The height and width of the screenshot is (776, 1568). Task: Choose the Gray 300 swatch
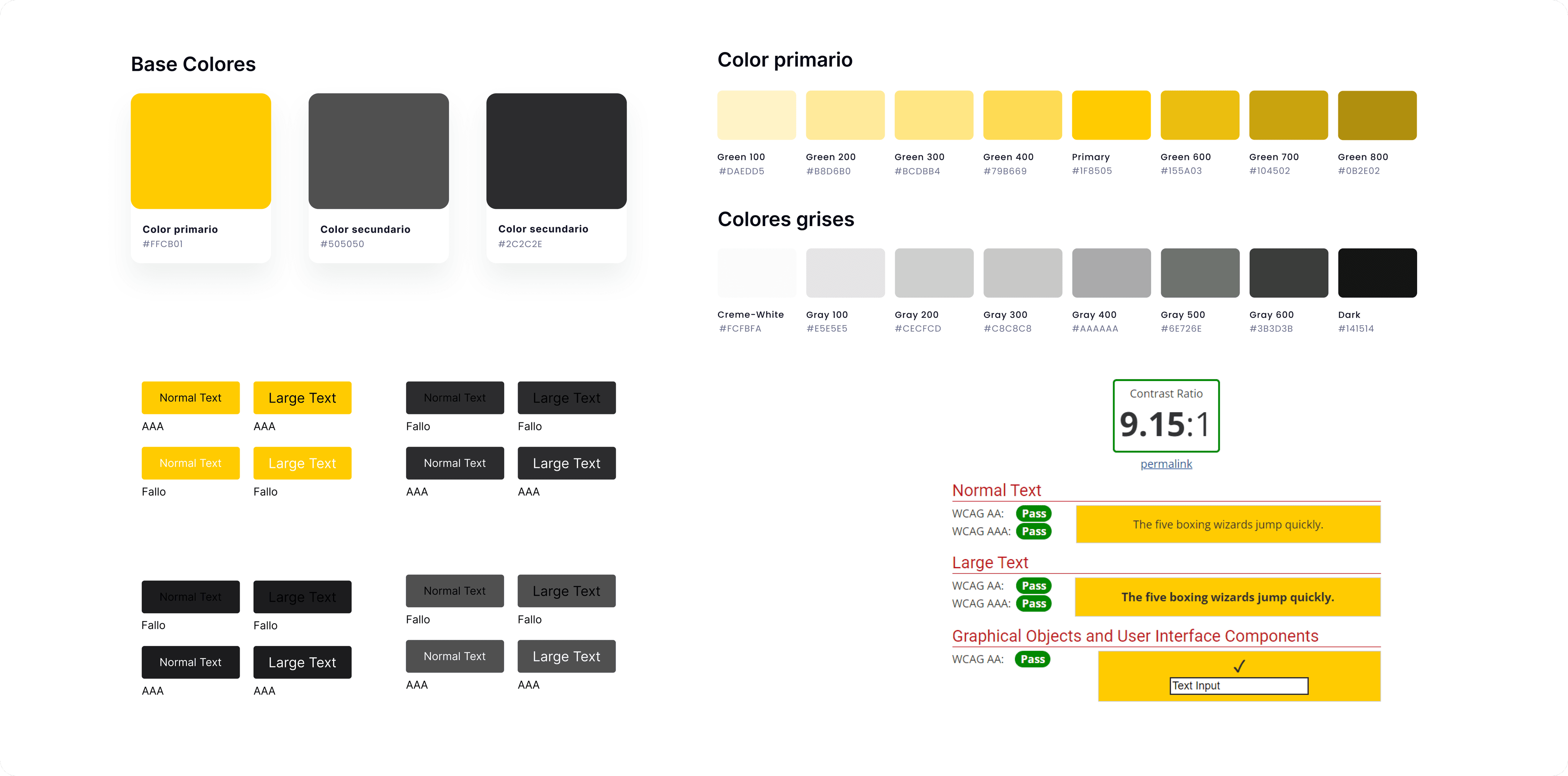(1022, 273)
